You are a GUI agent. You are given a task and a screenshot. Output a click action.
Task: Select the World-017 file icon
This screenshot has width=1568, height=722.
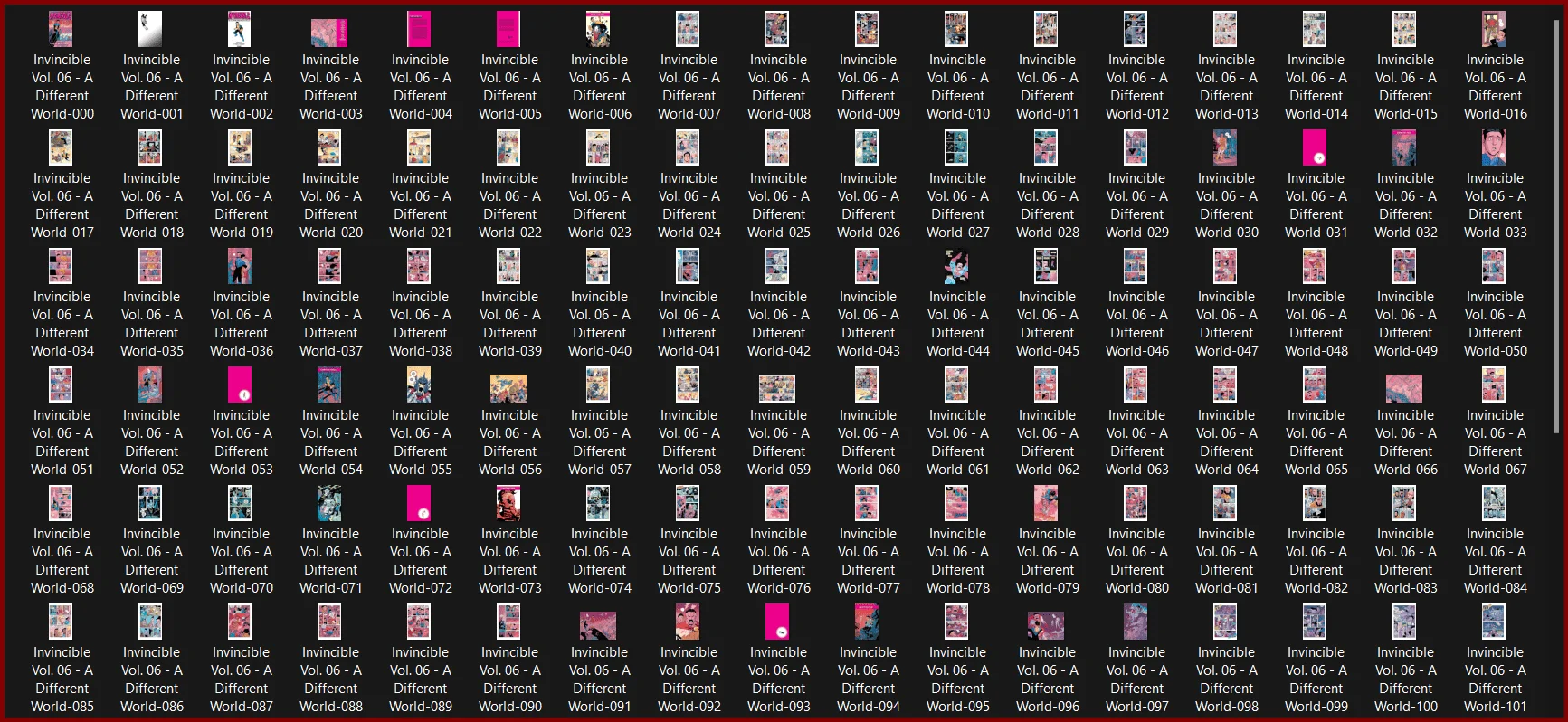tap(61, 147)
